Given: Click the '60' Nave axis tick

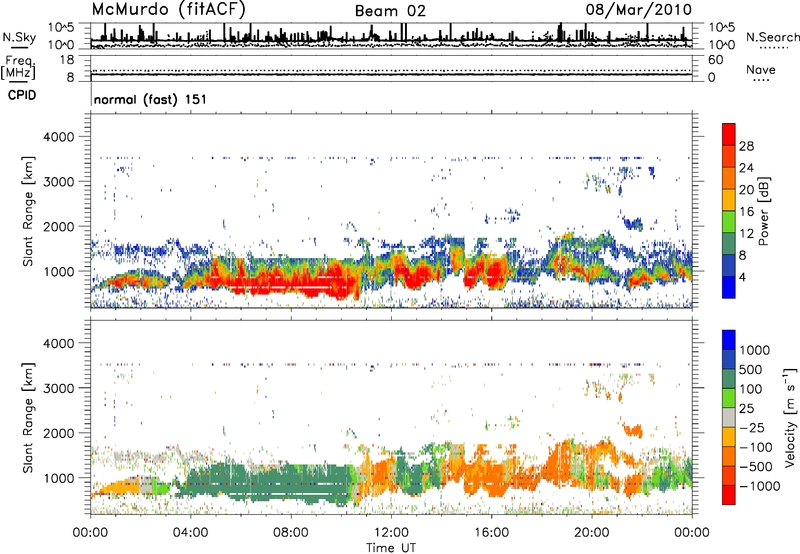Looking at the screenshot, I should point(715,60).
